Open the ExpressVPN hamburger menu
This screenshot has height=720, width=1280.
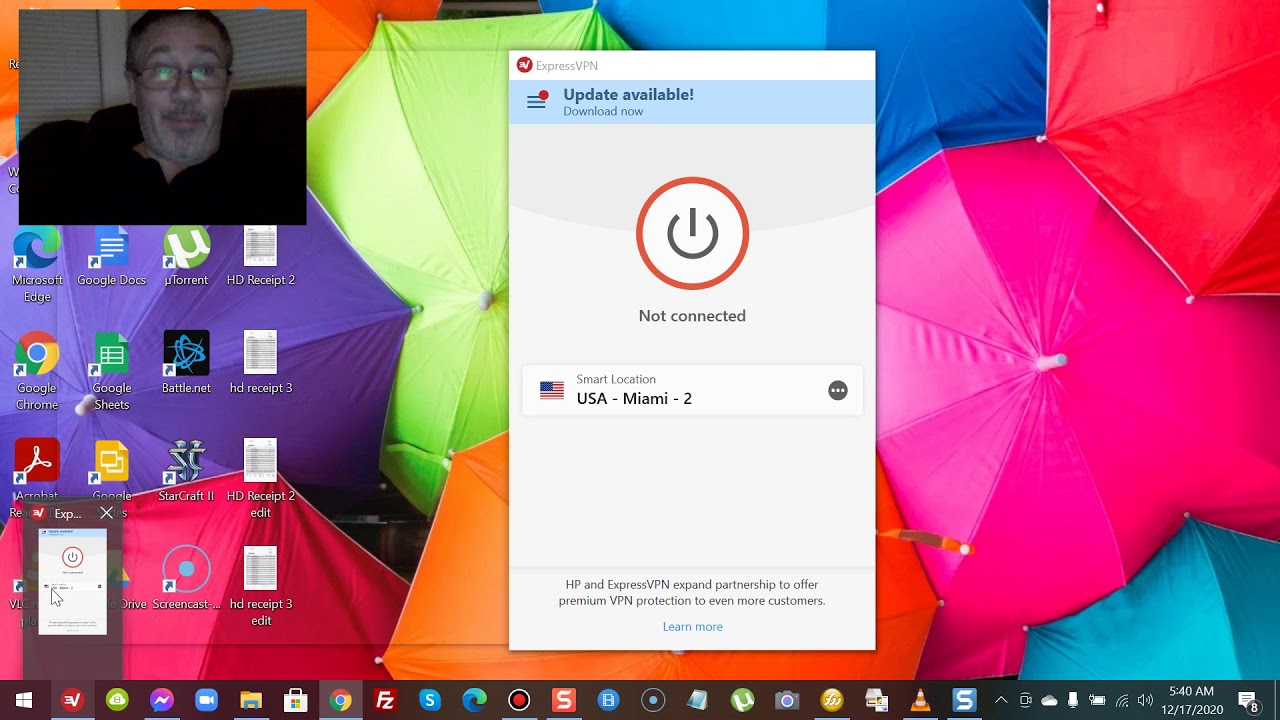coord(537,101)
